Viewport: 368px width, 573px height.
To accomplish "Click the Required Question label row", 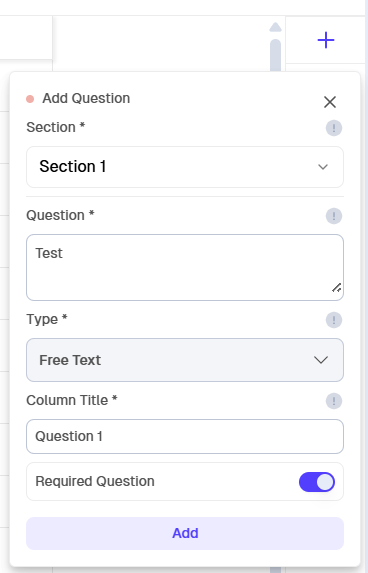I will click(185, 482).
